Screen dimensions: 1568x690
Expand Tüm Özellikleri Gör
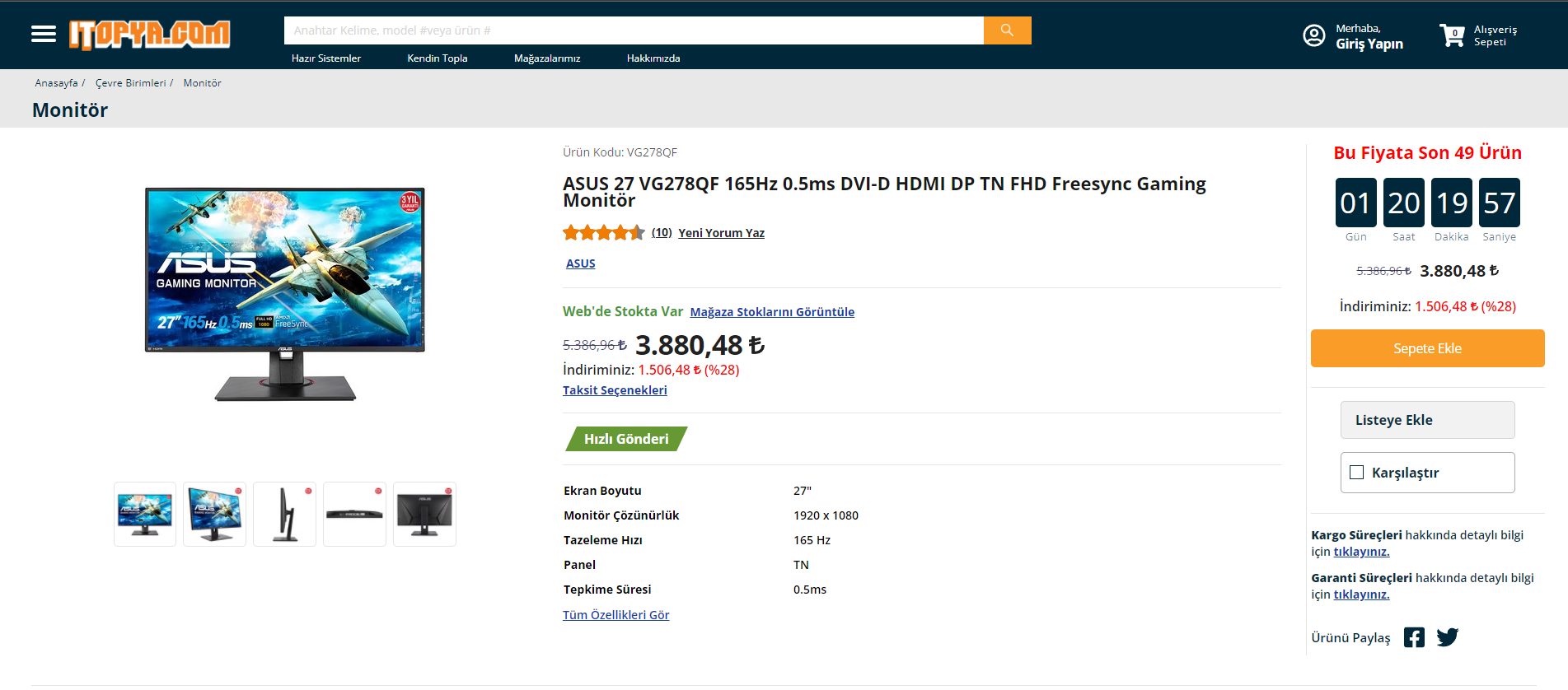615,615
